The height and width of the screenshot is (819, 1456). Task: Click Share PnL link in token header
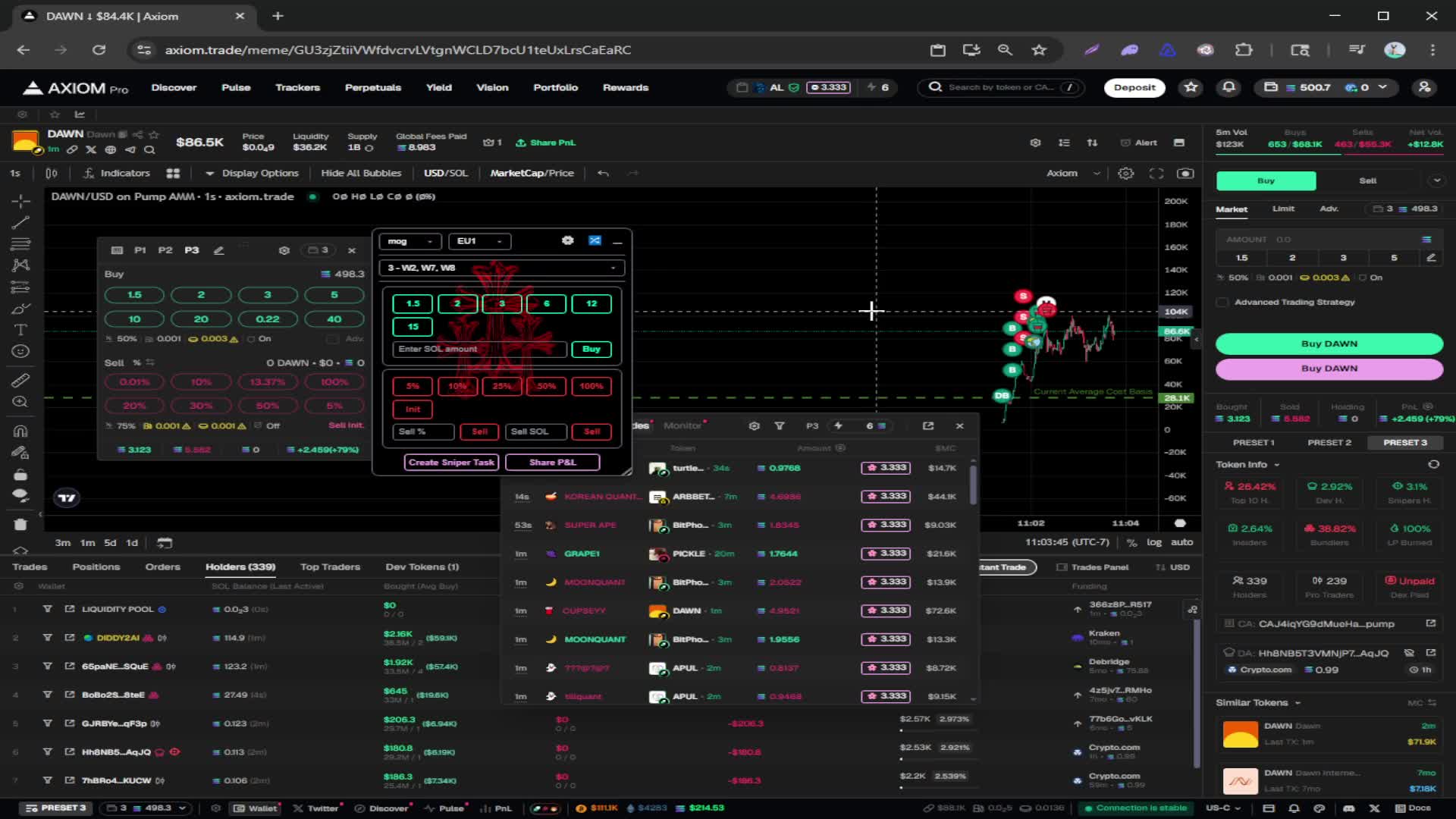click(x=545, y=143)
